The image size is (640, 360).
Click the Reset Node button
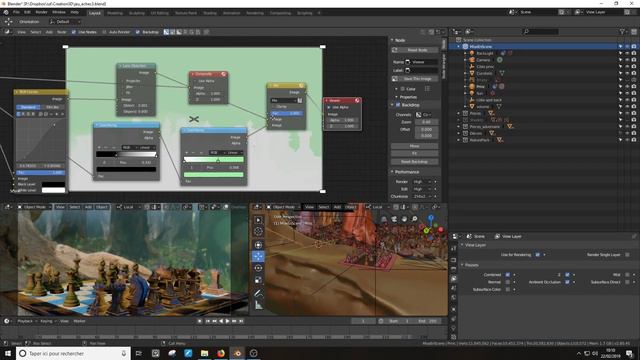click(x=415, y=50)
